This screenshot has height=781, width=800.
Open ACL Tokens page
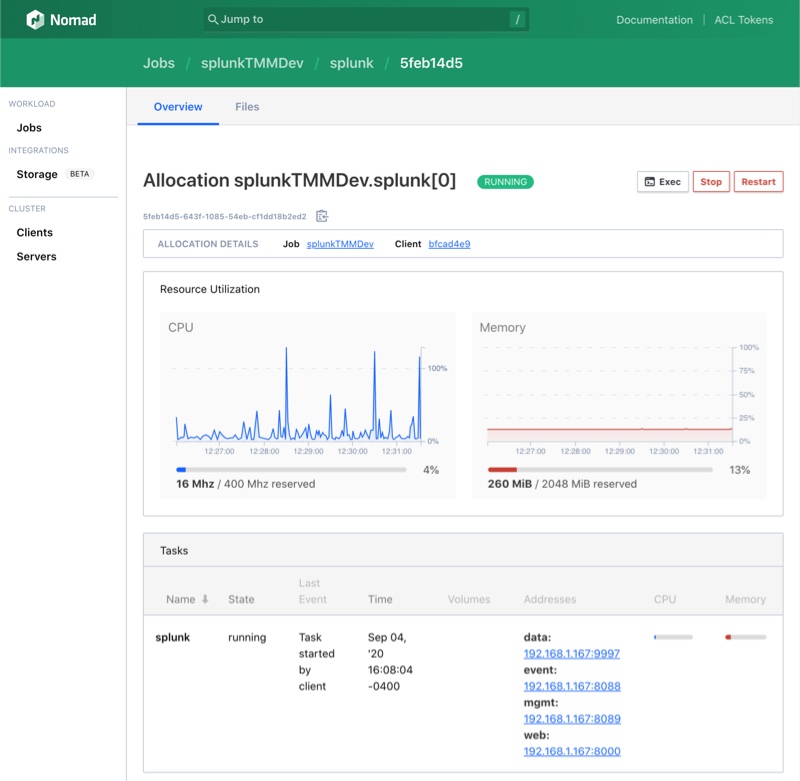pyautogui.click(x=743, y=20)
